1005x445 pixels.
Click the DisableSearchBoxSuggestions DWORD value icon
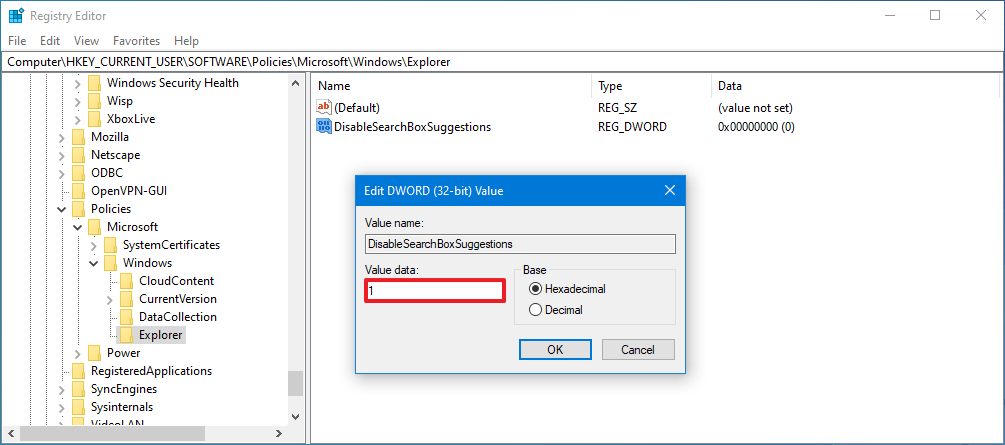(324, 127)
